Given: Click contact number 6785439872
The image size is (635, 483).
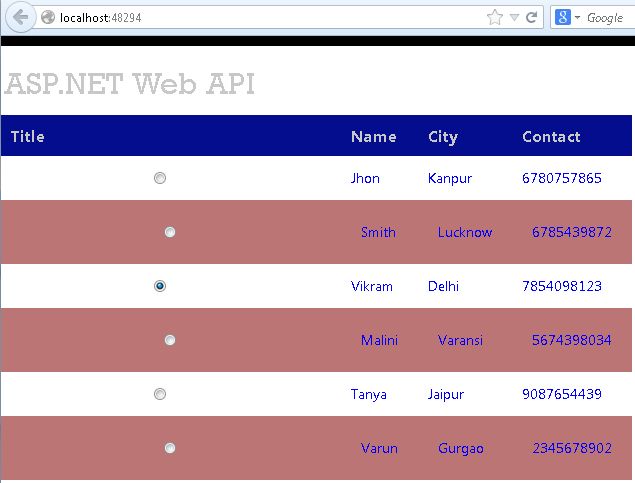Looking at the screenshot, I should coord(571,232).
